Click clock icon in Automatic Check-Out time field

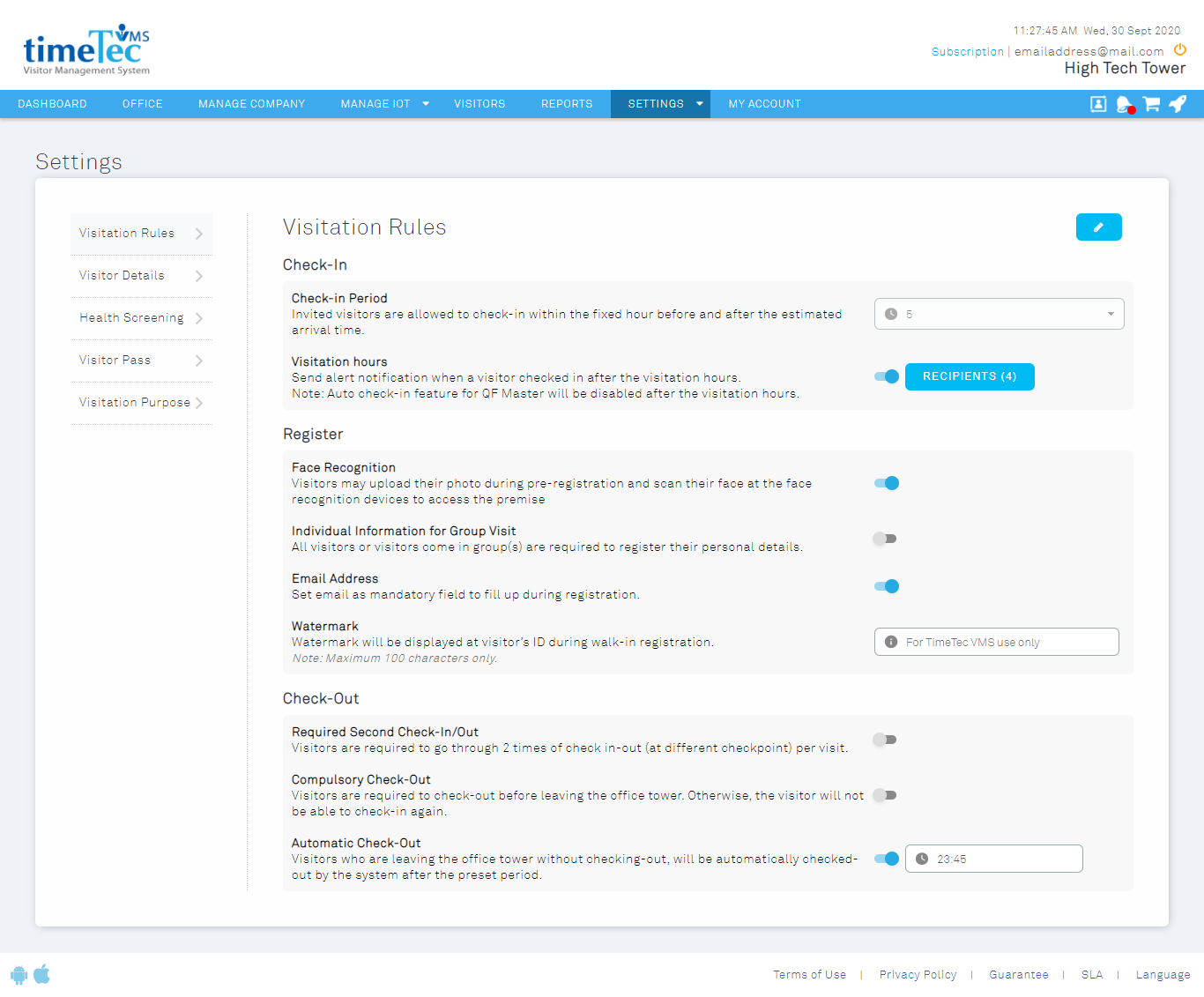click(x=922, y=859)
